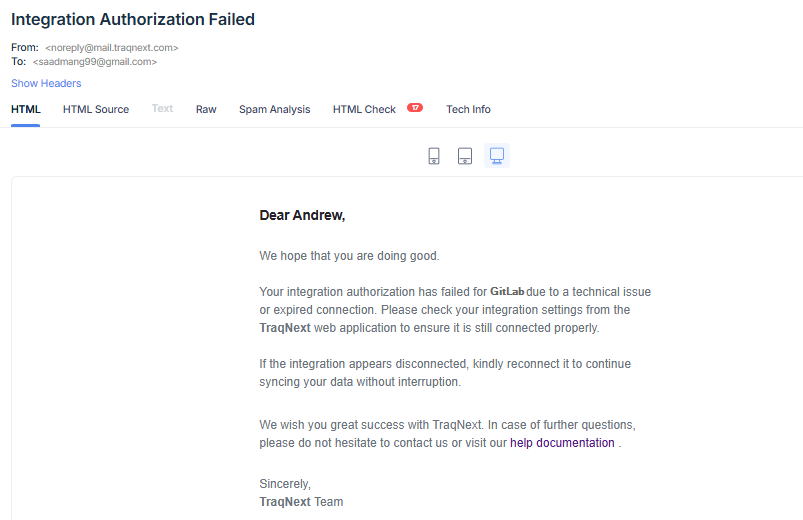The height and width of the screenshot is (520, 803).
Task: Click the red 17 badge on HTML Check
Action: pyautogui.click(x=415, y=108)
